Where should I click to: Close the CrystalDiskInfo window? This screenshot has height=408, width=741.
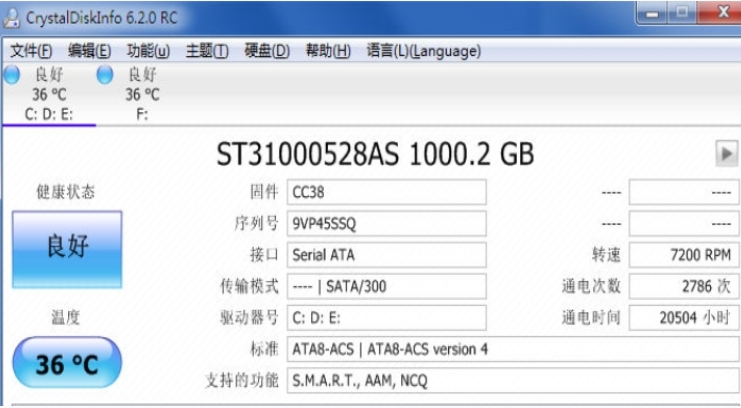pos(720,13)
